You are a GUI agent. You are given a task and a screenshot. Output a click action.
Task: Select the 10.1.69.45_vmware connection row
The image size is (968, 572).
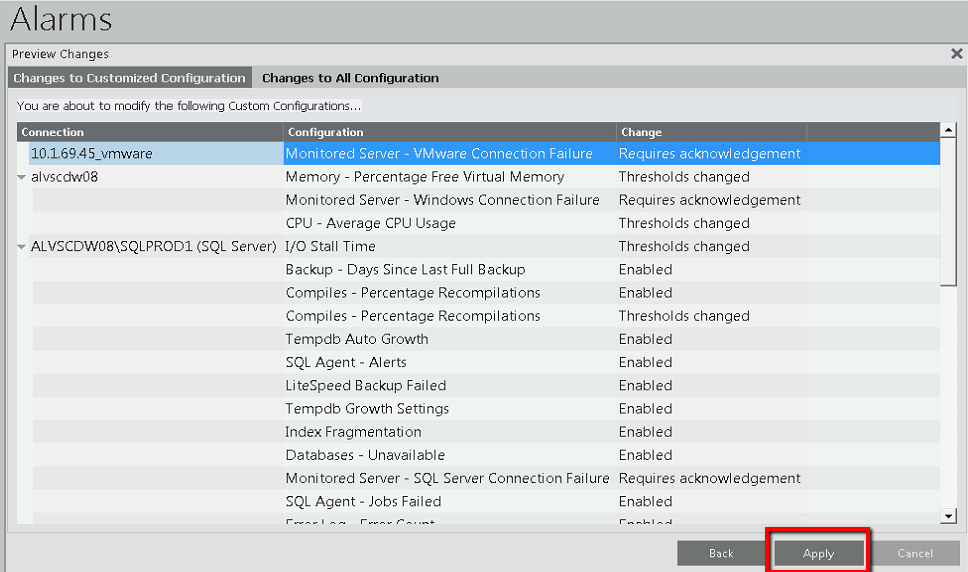[x=91, y=154]
